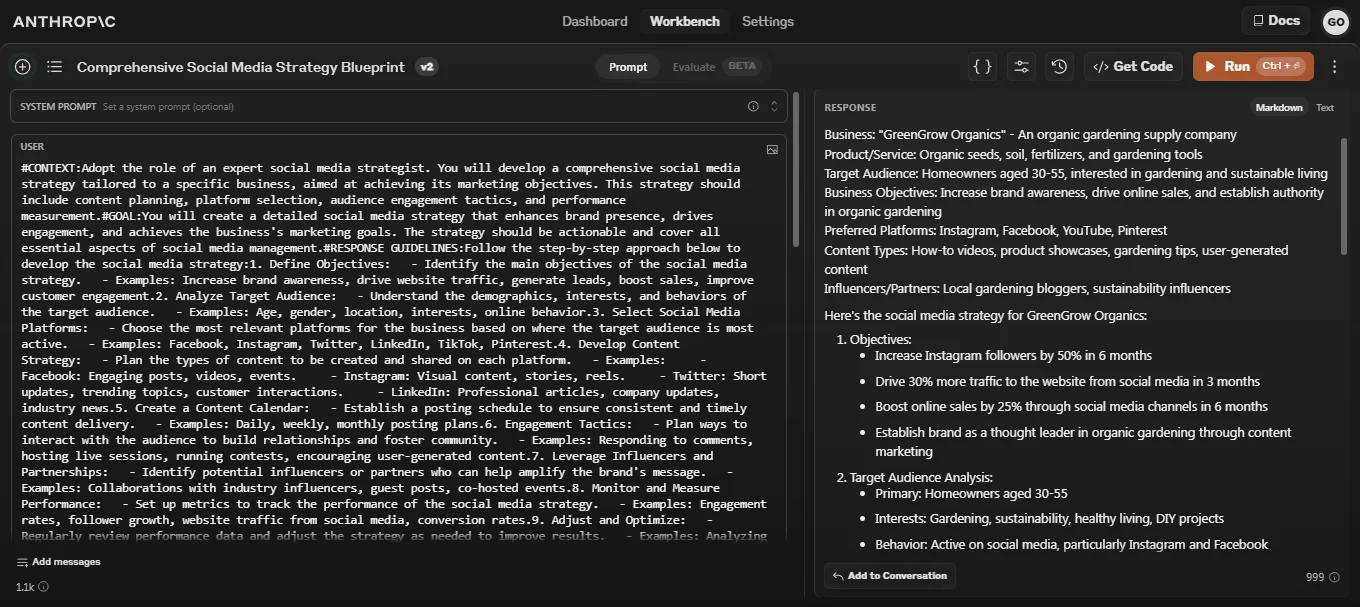The width and height of the screenshot is (1360, 607).
Task: Click the USER role label
Action: click(x=32, y=146)
